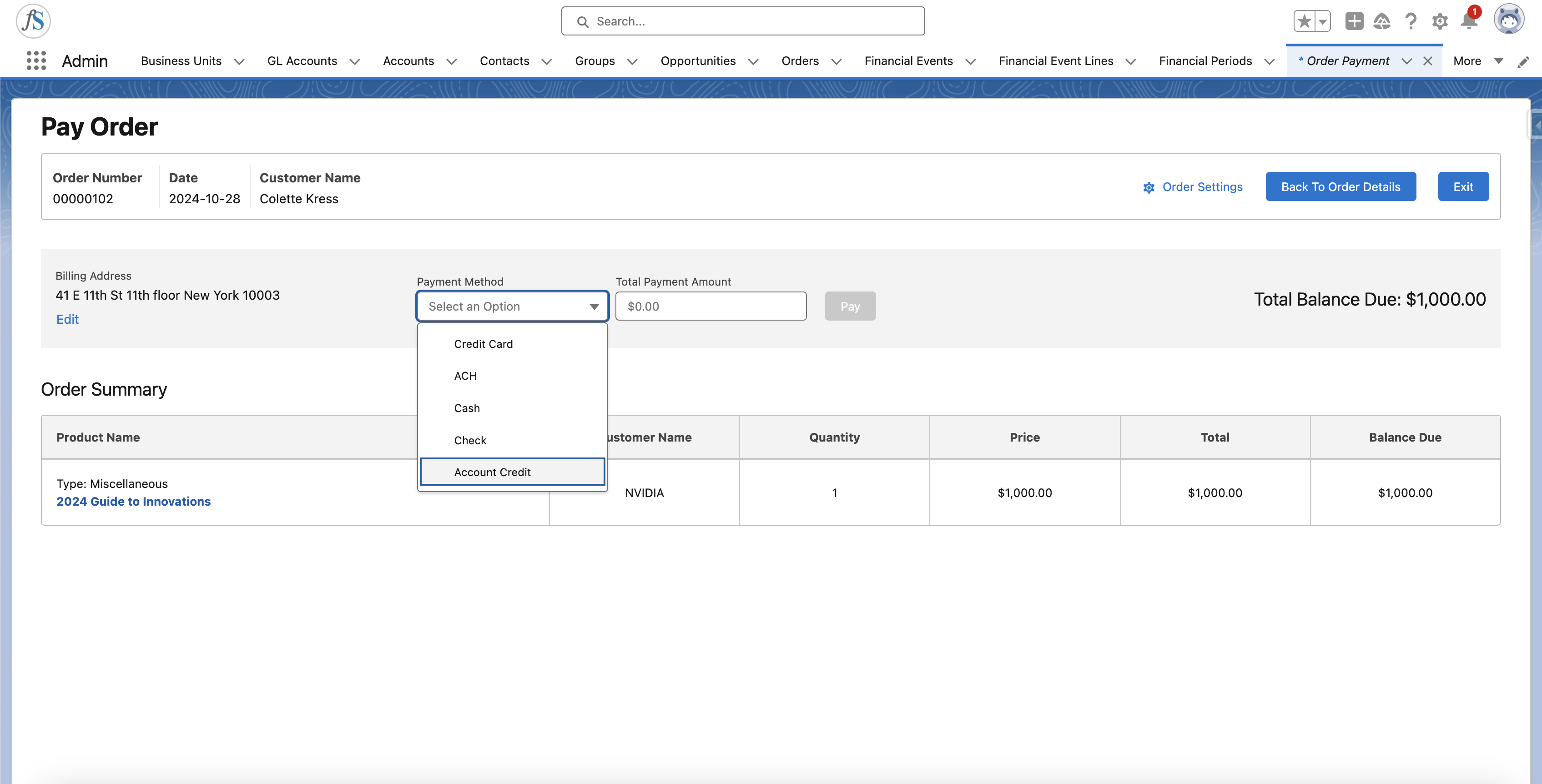Click the order number 00000102
This screenshot has width=1542, height=784.
[x=83, y=199]
